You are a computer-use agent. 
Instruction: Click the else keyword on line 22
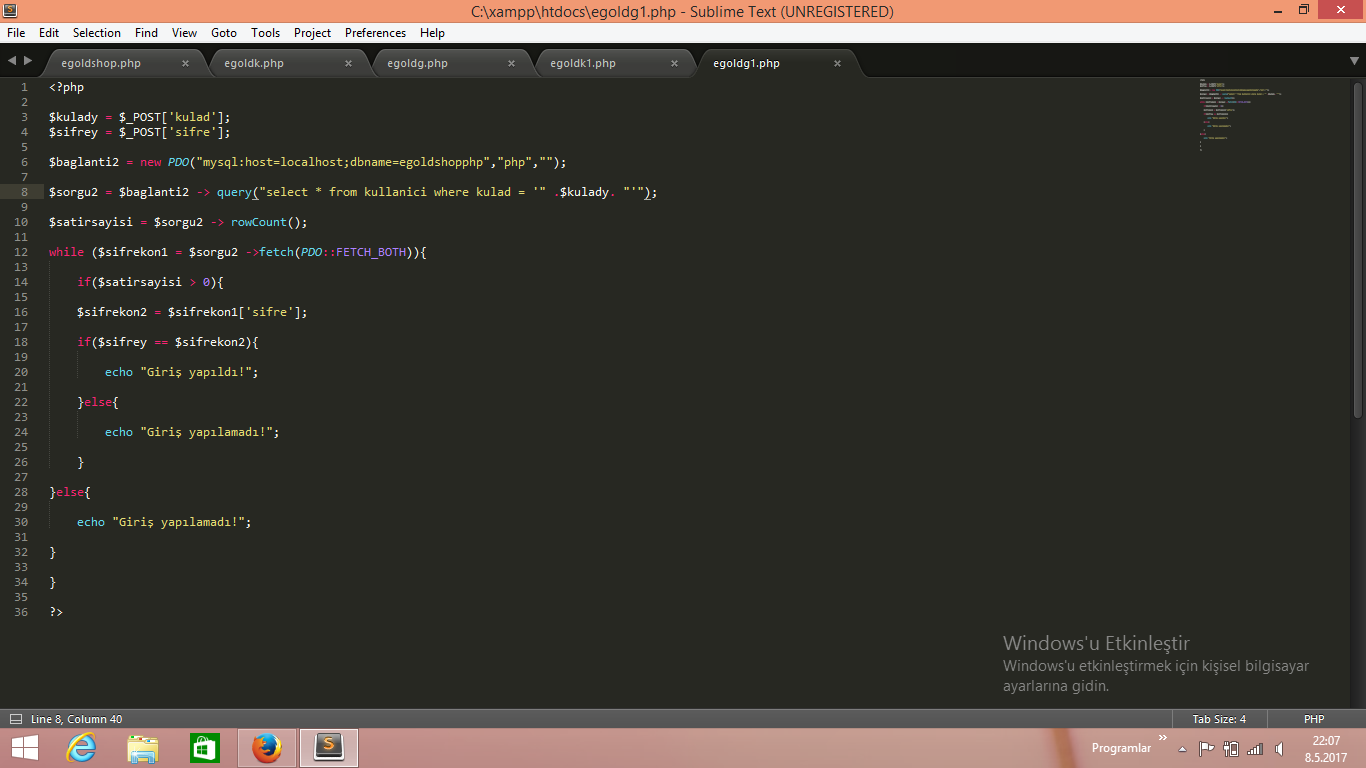98,402
